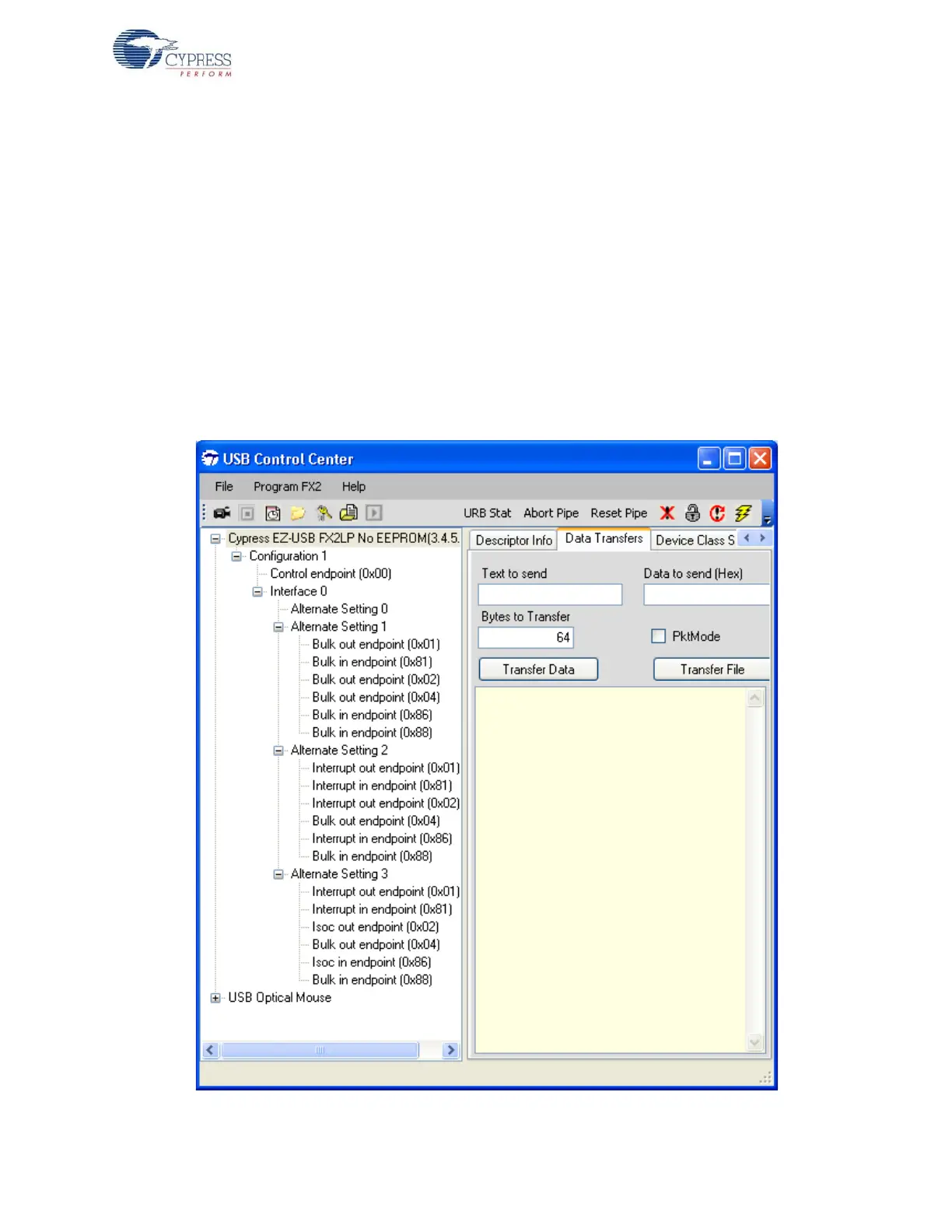The height and width of the screenshot is (1232, 952).
Task: Collapse the Alternate Setting 1 node
Action: [278, 627]
